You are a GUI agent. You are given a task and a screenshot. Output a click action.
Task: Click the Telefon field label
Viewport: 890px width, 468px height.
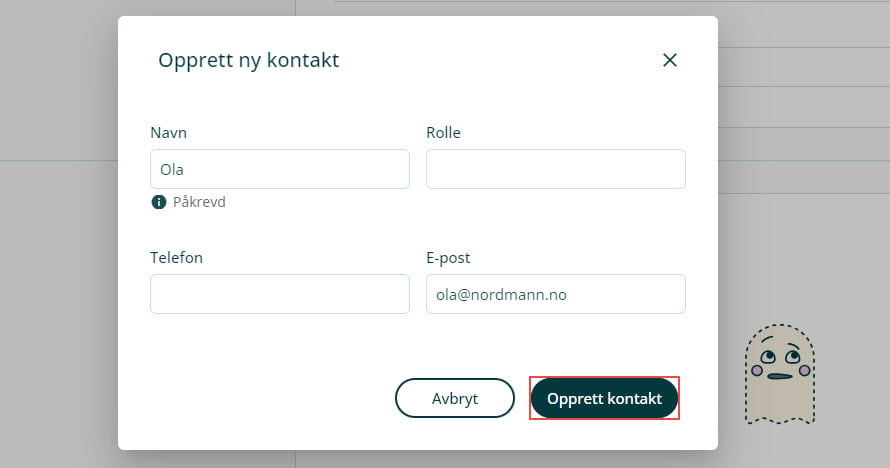[176, 258]
